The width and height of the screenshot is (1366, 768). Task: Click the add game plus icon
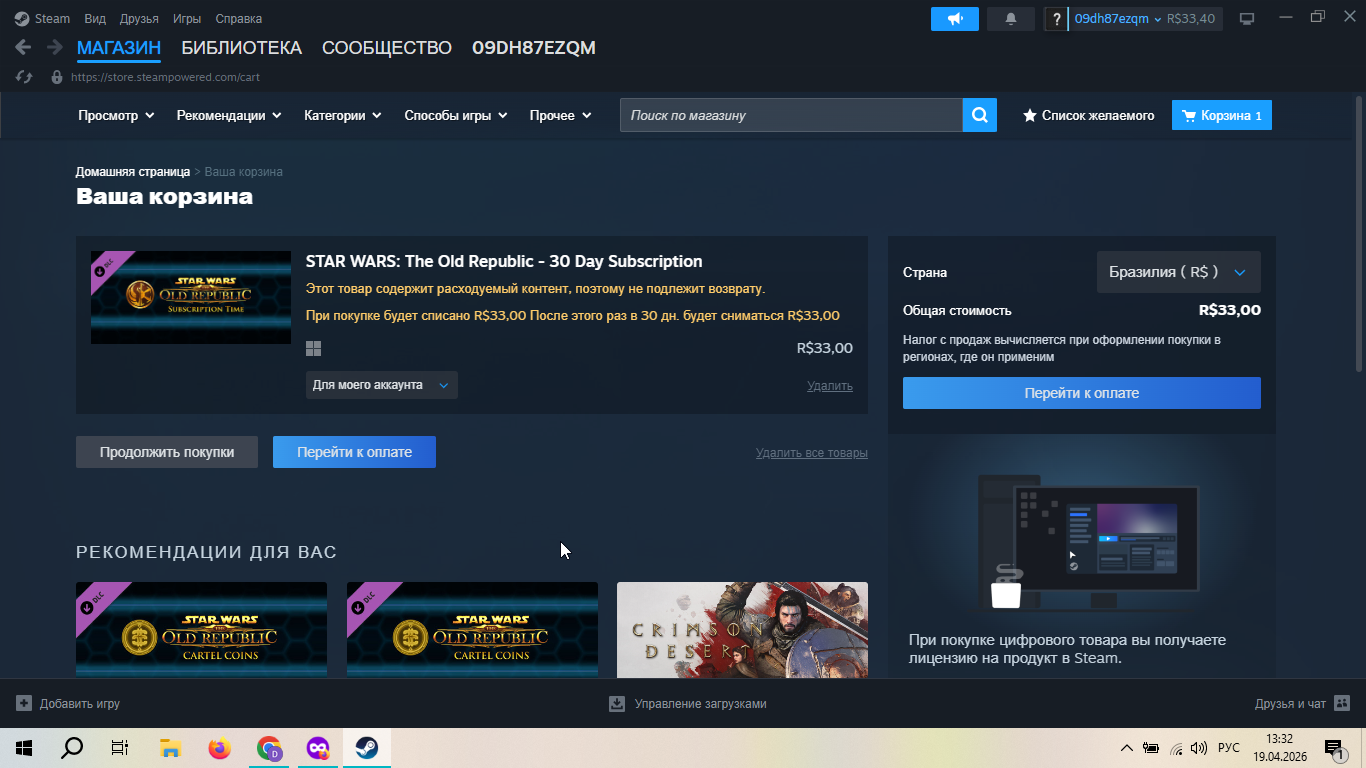(24, 704)
